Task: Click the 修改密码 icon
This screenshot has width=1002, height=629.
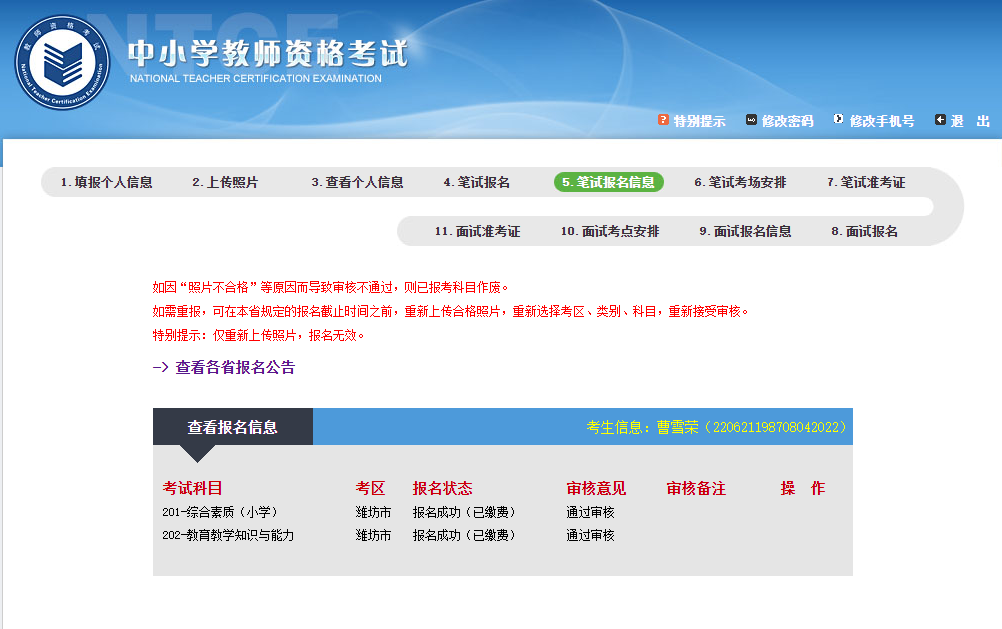Action: [x=752, y=120]
